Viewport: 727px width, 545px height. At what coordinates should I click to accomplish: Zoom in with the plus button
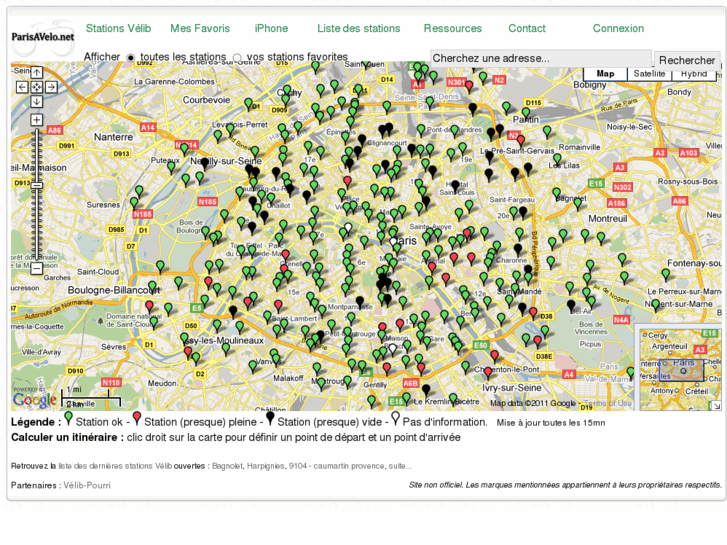36,121
